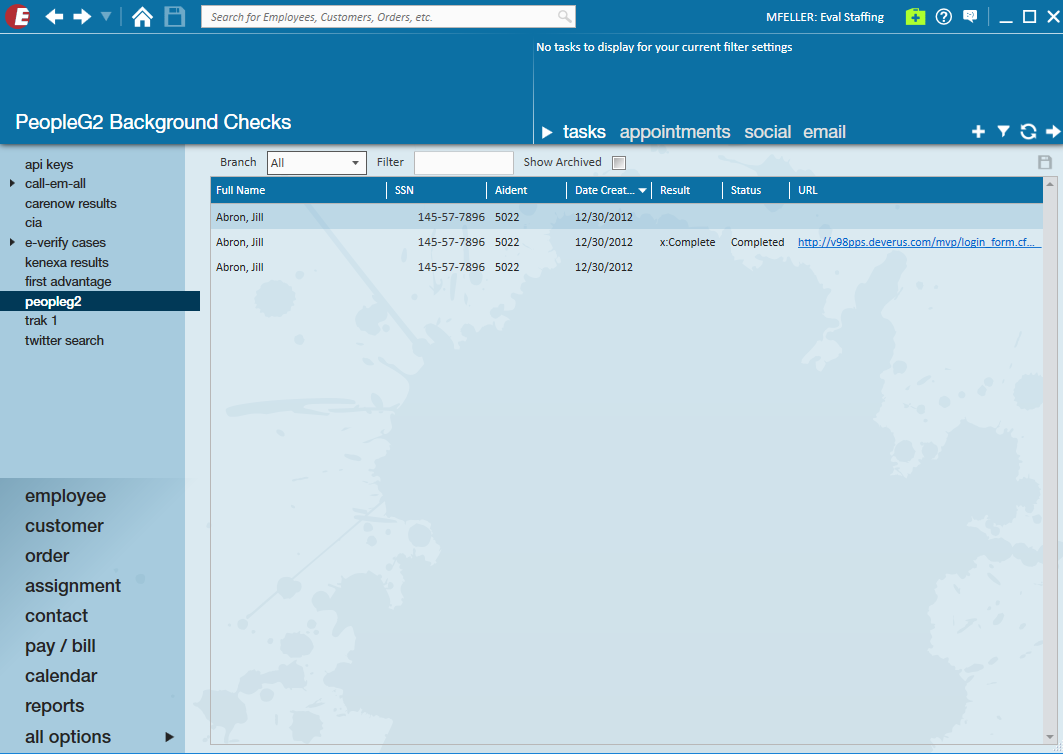The height and width of the screenshot is (754, 1063).
Task: Click the Home icon
Action: pyautogui.click(x=142, y=17)
